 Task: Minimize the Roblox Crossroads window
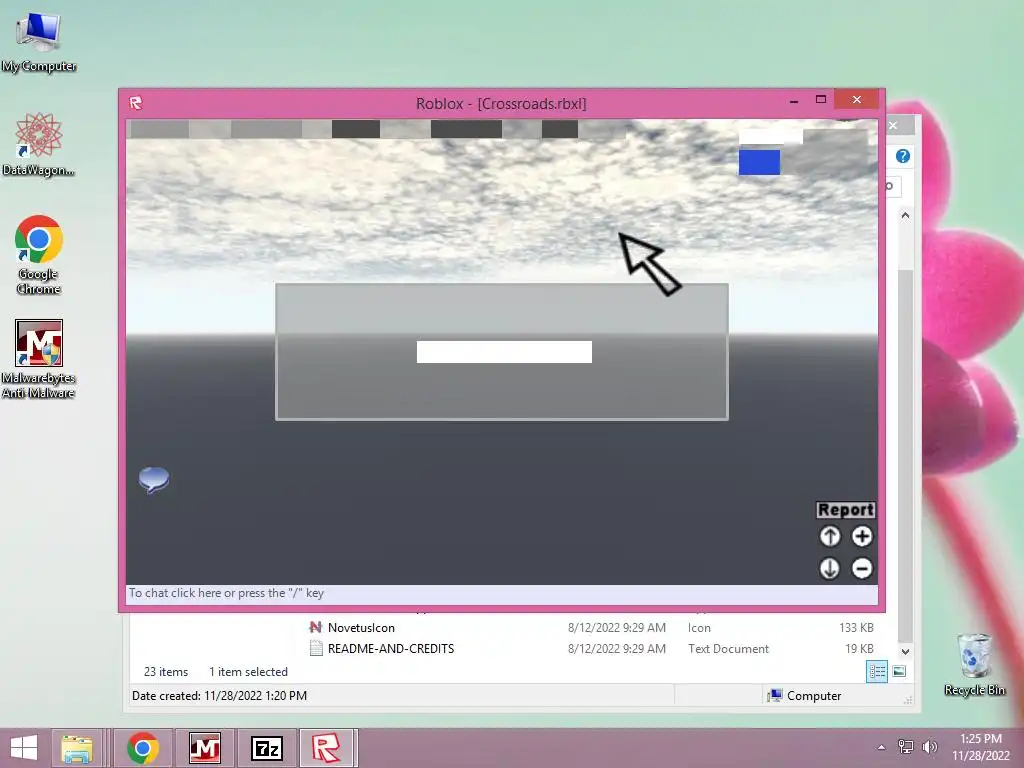click(793, 101)
